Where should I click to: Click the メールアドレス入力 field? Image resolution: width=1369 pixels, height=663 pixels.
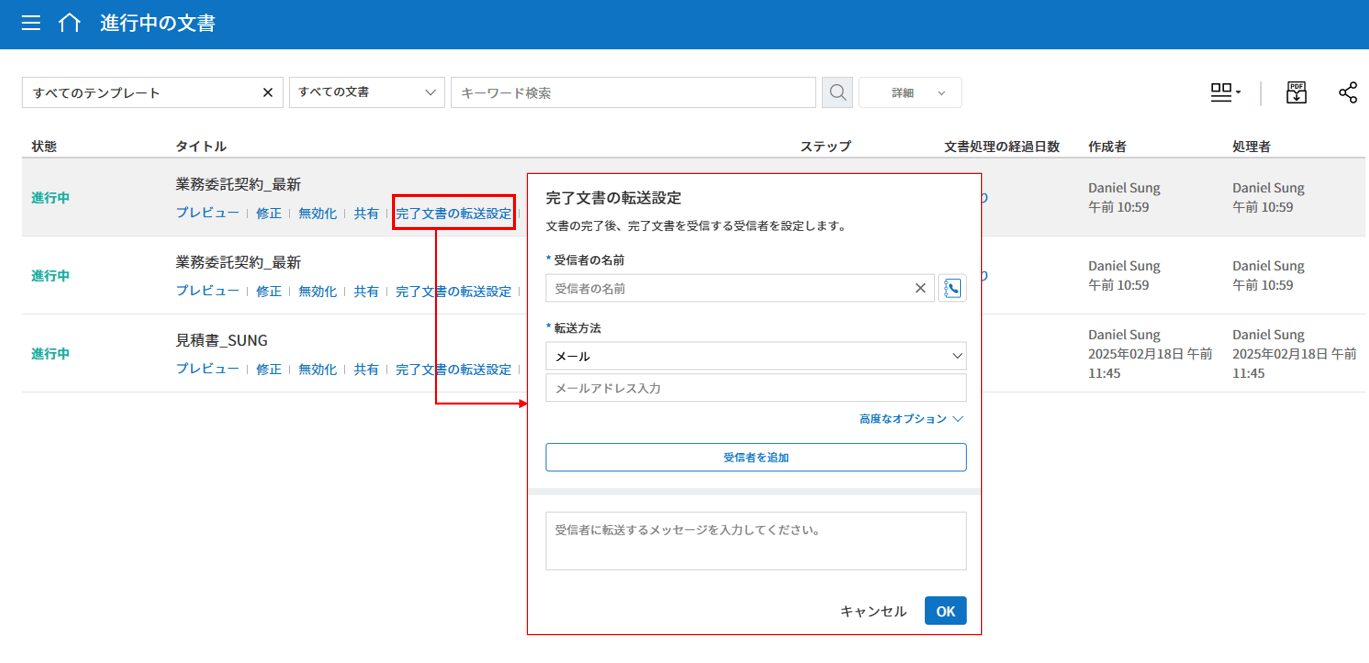[x=755, y=388]
